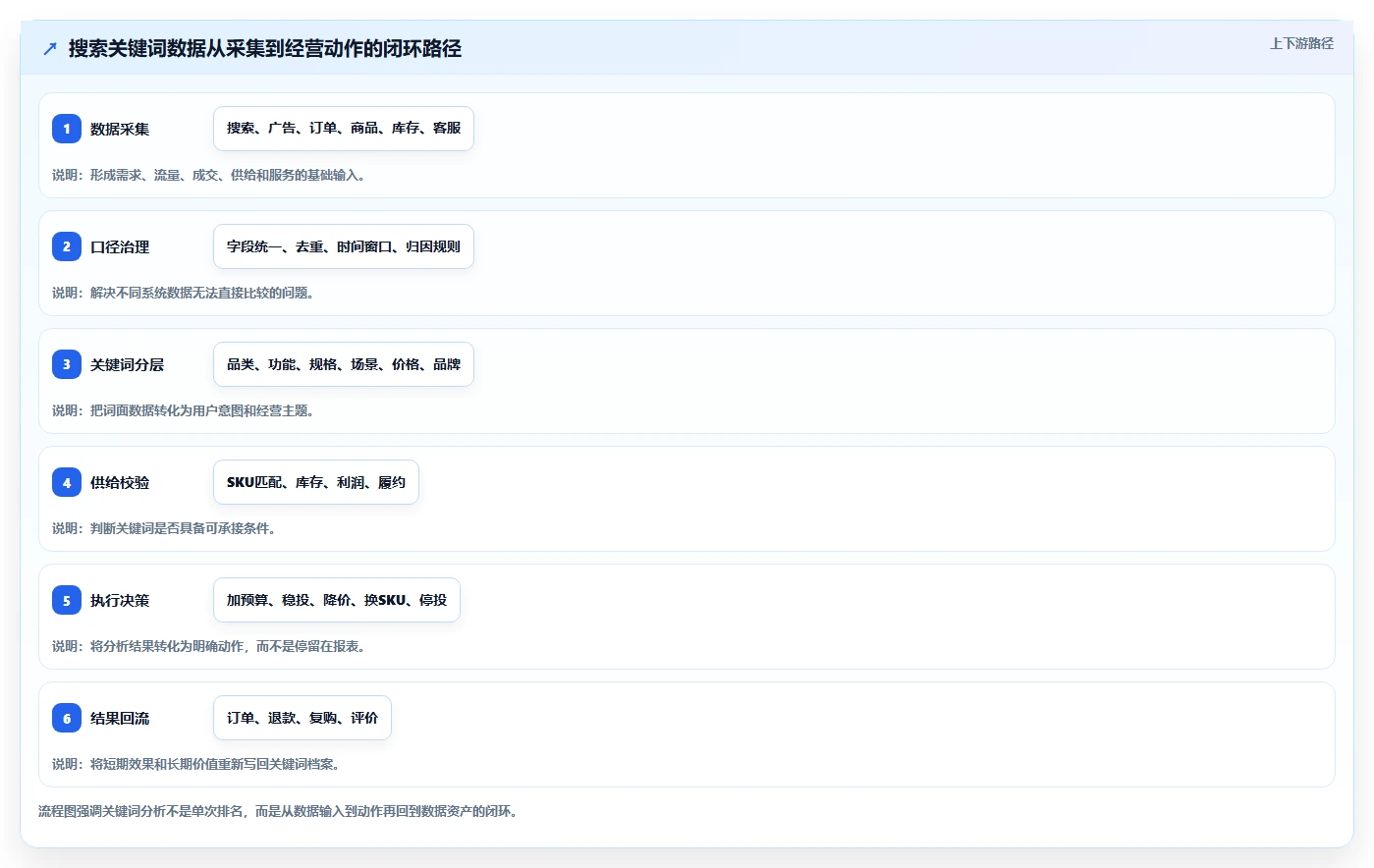1374x868 pixels.
Task: Click the title 搜索关键词数据从采集到经营动作的闭环路径
Action: pyautogui.click(x=265, y=48)
